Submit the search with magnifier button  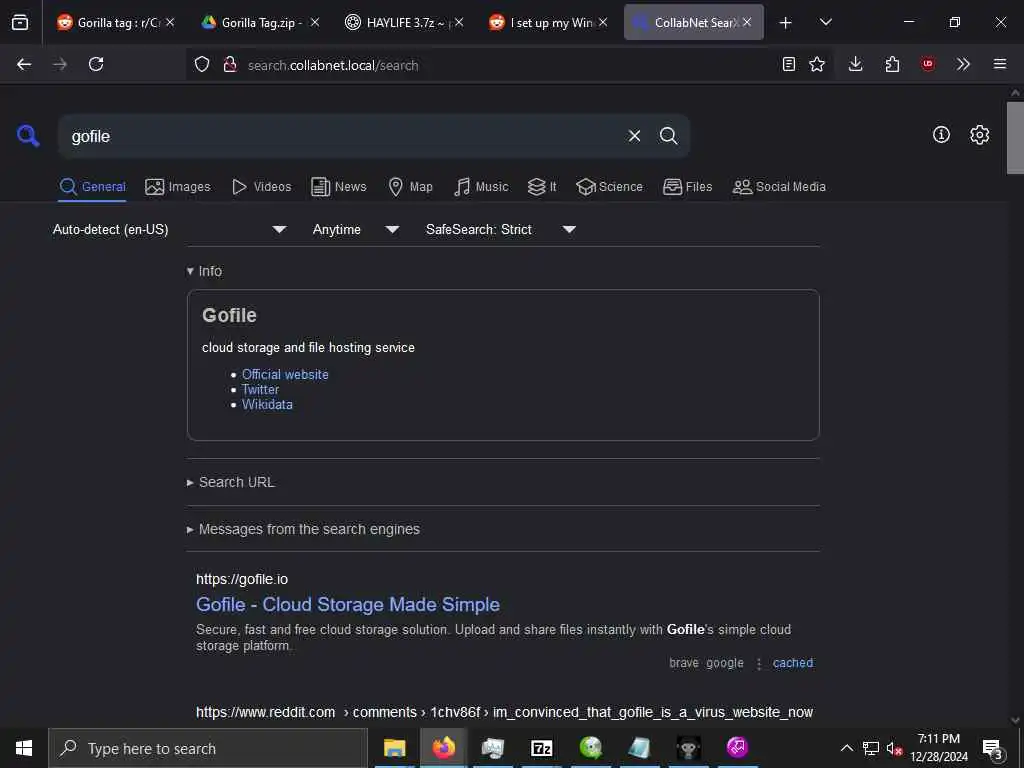point(668,136)
